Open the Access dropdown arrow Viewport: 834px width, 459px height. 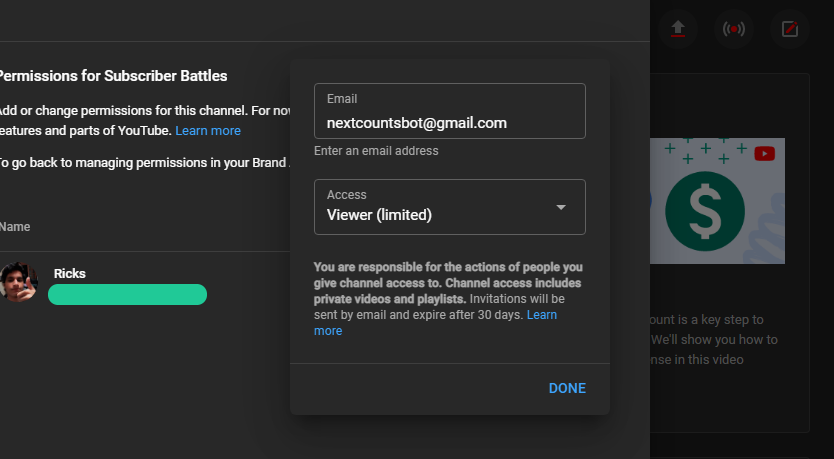pos(561,207)
